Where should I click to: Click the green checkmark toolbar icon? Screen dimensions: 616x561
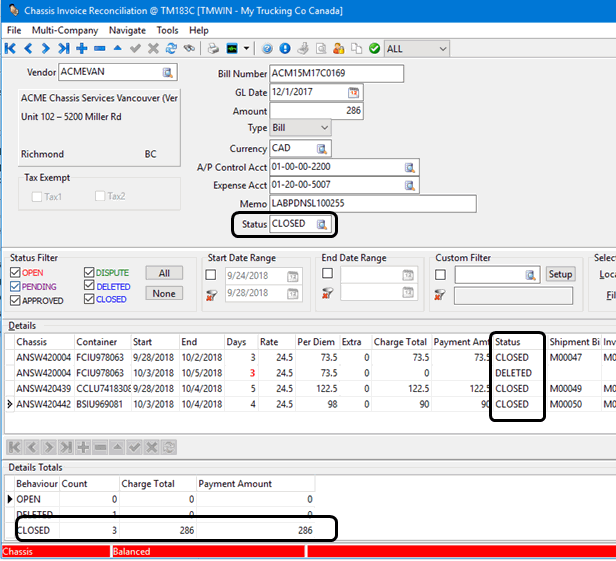point(373,48)
